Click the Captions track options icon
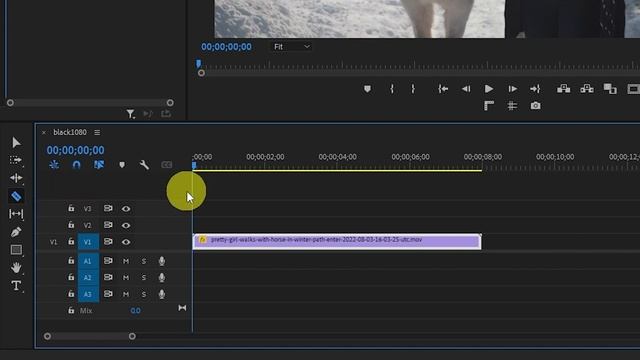The image size is (640, 360). (167, 165)
